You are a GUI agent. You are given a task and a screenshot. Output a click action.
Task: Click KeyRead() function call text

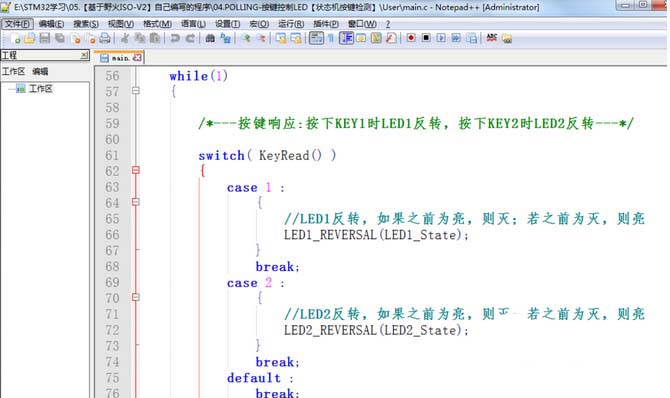tap(290, 155)
